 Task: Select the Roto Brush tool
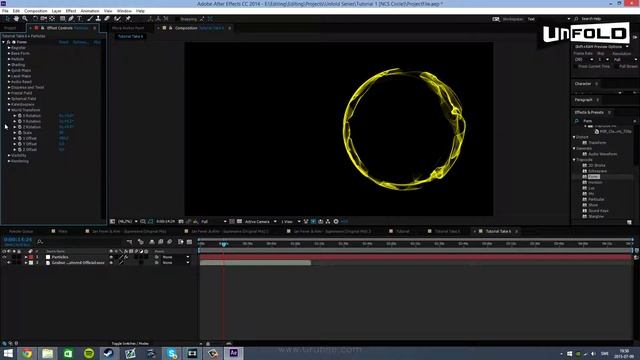coord(118,19)
